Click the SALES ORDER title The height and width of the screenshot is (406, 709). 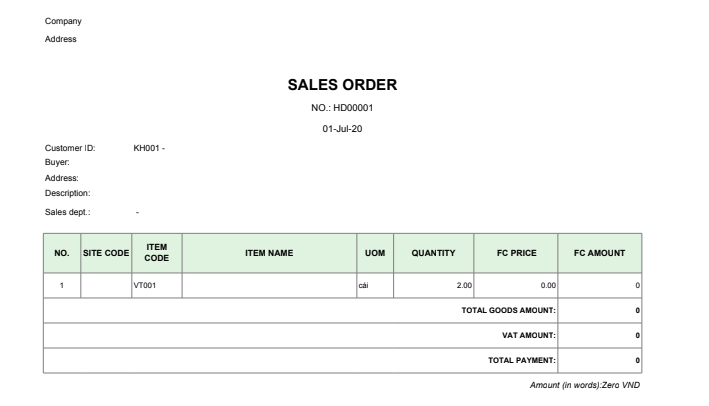(342, 85)
